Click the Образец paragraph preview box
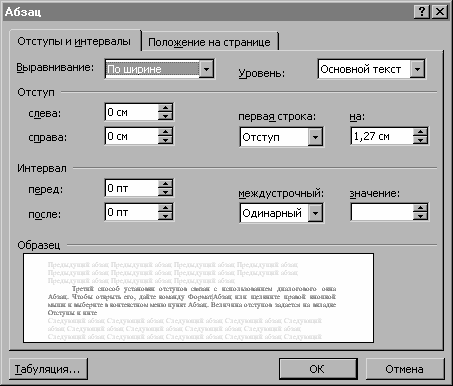 (198, 298)
